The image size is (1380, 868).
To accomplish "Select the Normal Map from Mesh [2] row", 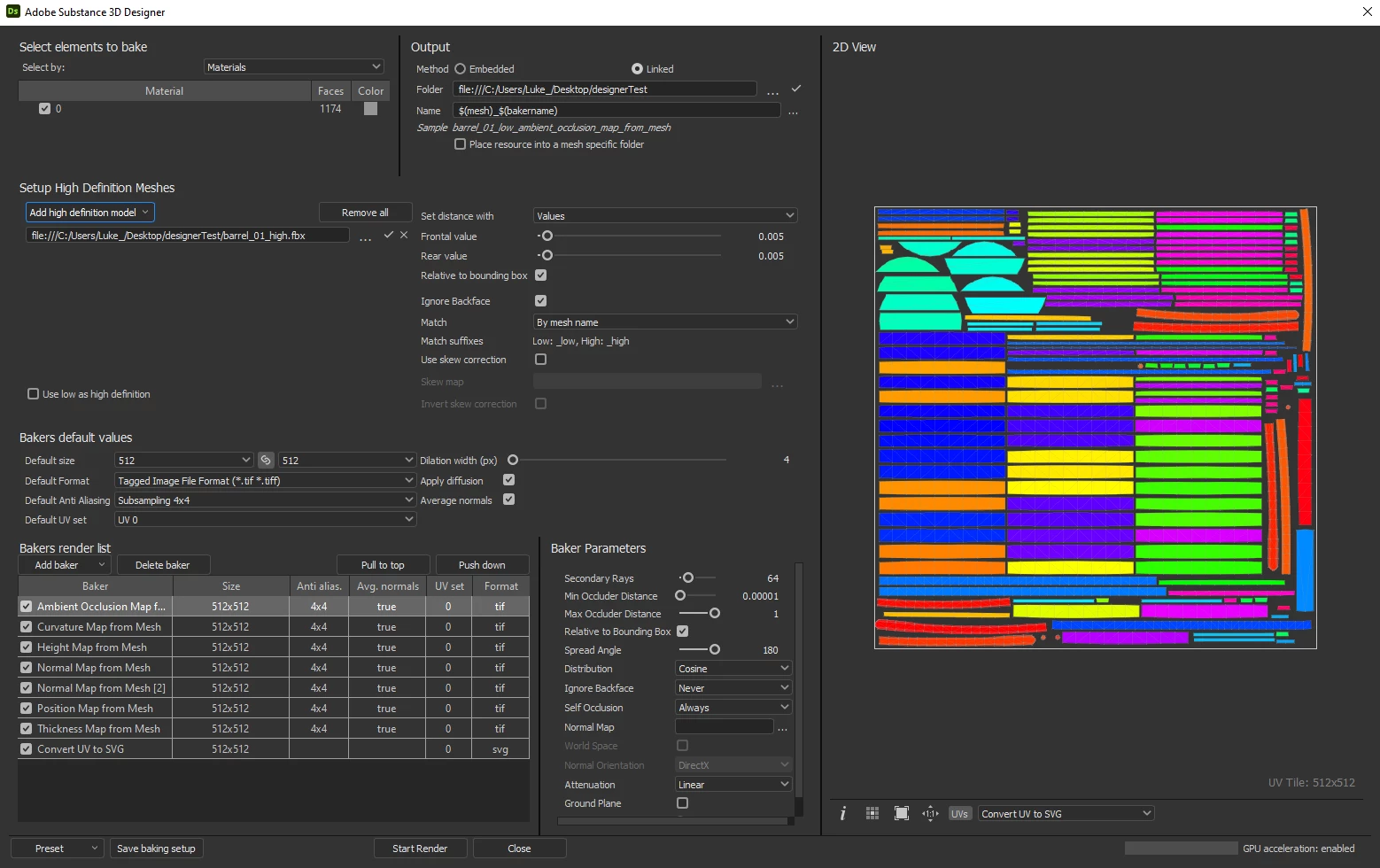I will [x=274, y=688].
